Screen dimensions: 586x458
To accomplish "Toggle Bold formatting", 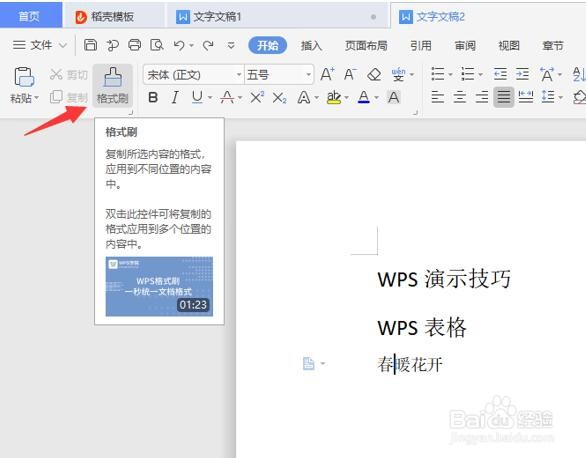I will [153, 98].
